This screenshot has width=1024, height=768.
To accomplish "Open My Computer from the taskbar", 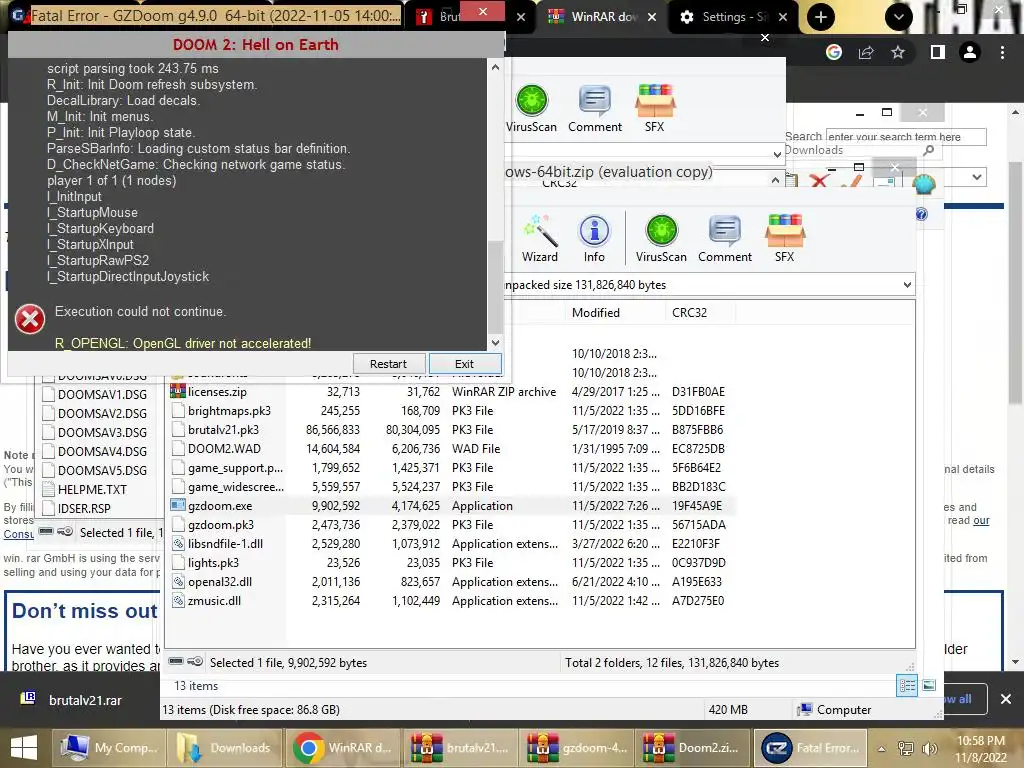I will pos(110,748).
